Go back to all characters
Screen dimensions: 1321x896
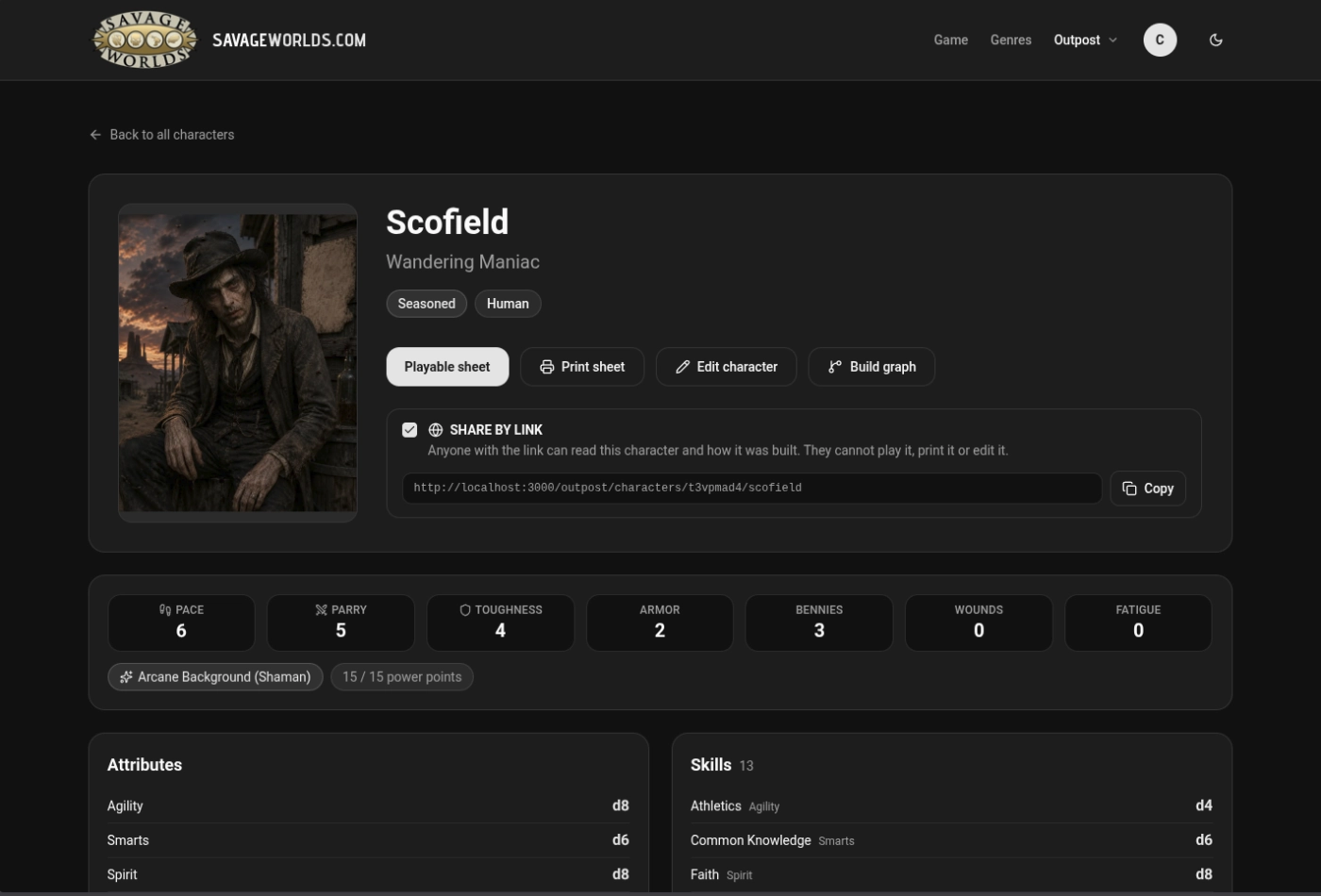click(162, 135)
